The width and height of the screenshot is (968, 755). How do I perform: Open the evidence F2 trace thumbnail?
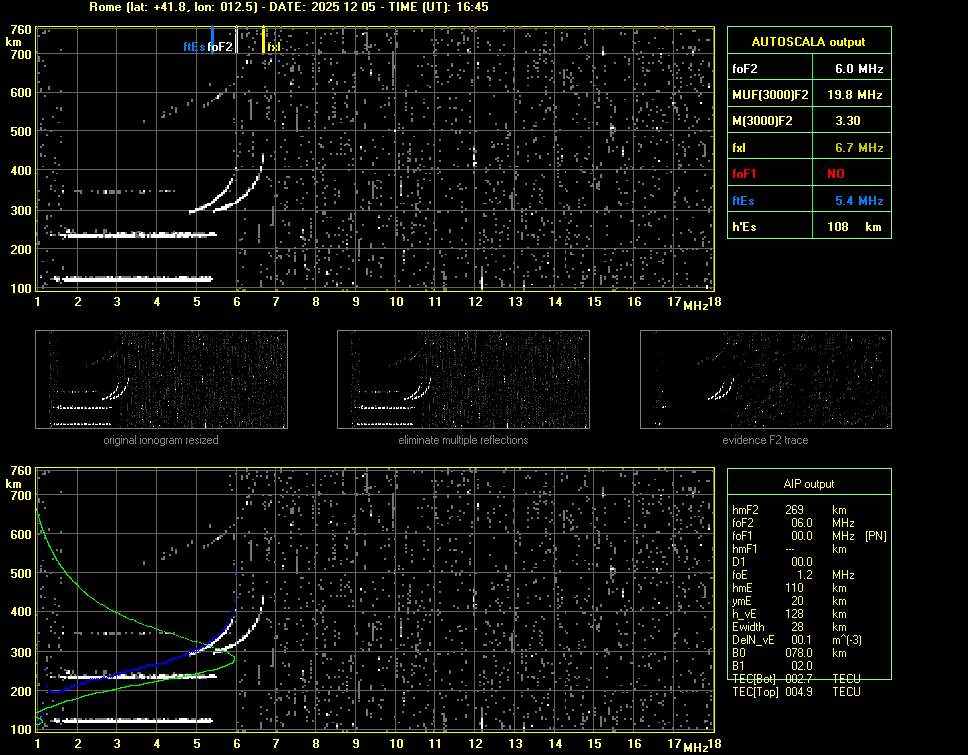[x=765, y=380]
